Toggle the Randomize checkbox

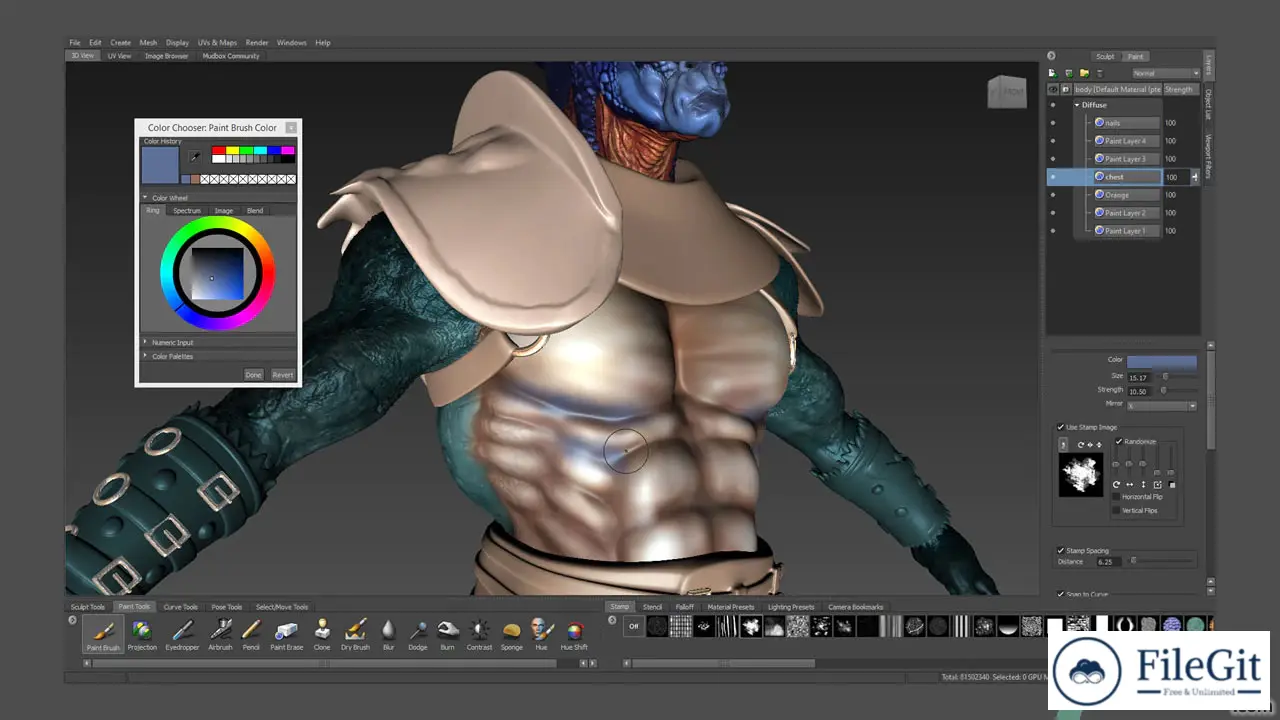(x=1119, y=441)
